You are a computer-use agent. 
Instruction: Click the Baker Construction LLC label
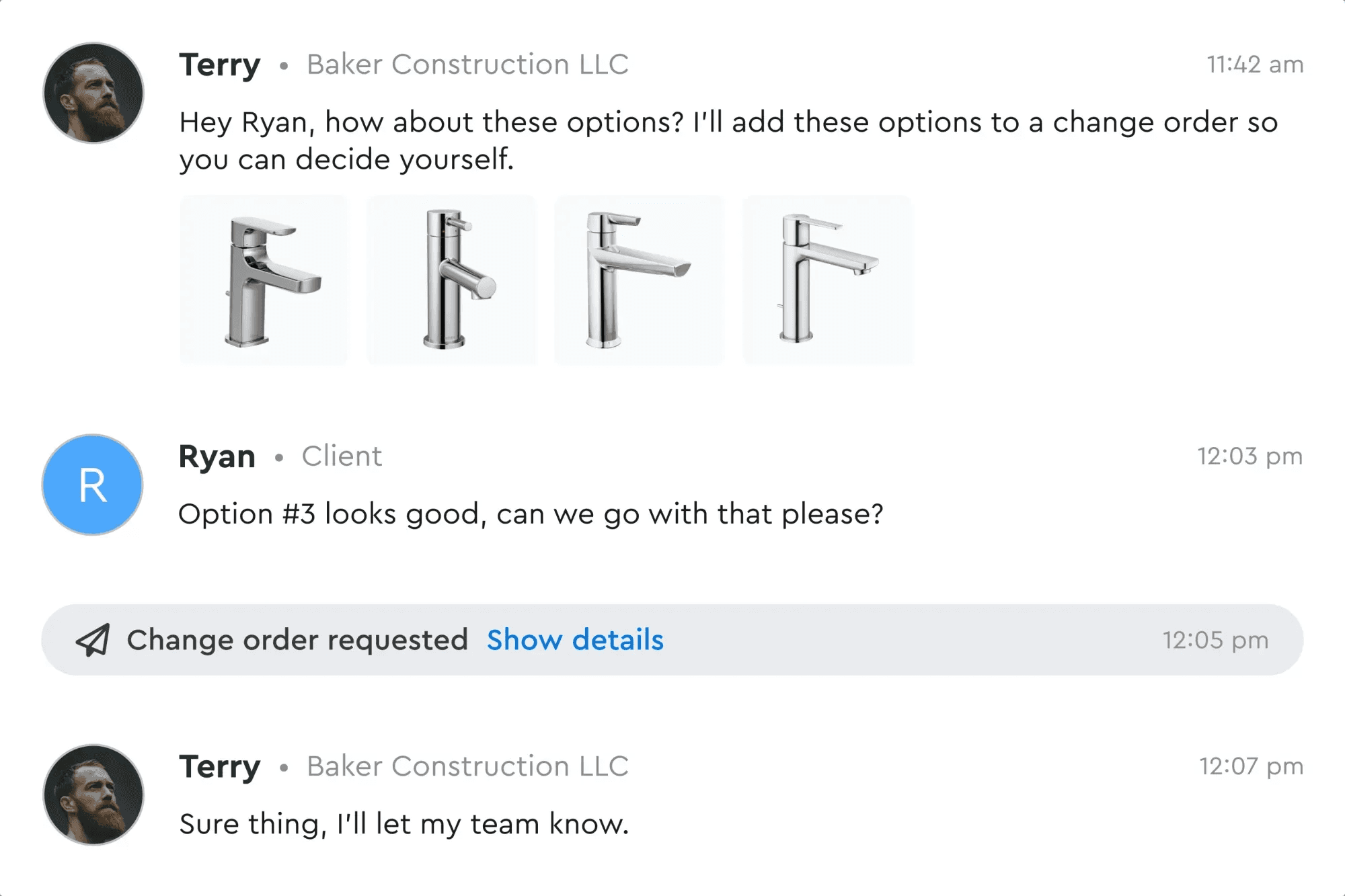click(x=468, y=64)
